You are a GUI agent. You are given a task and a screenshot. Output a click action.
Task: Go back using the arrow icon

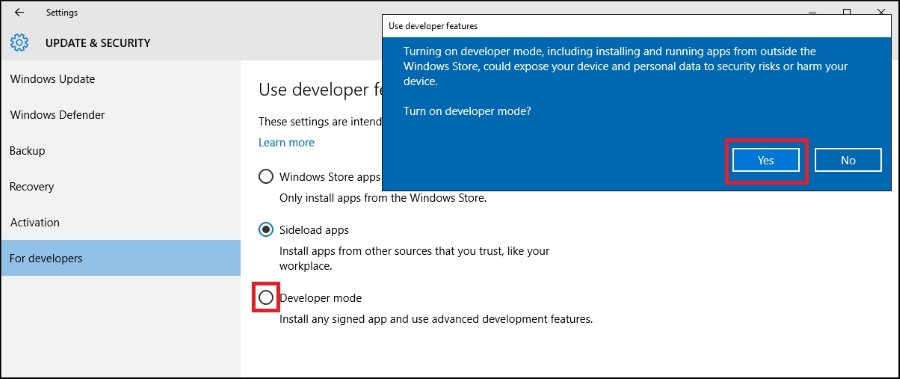coord(20,12)
